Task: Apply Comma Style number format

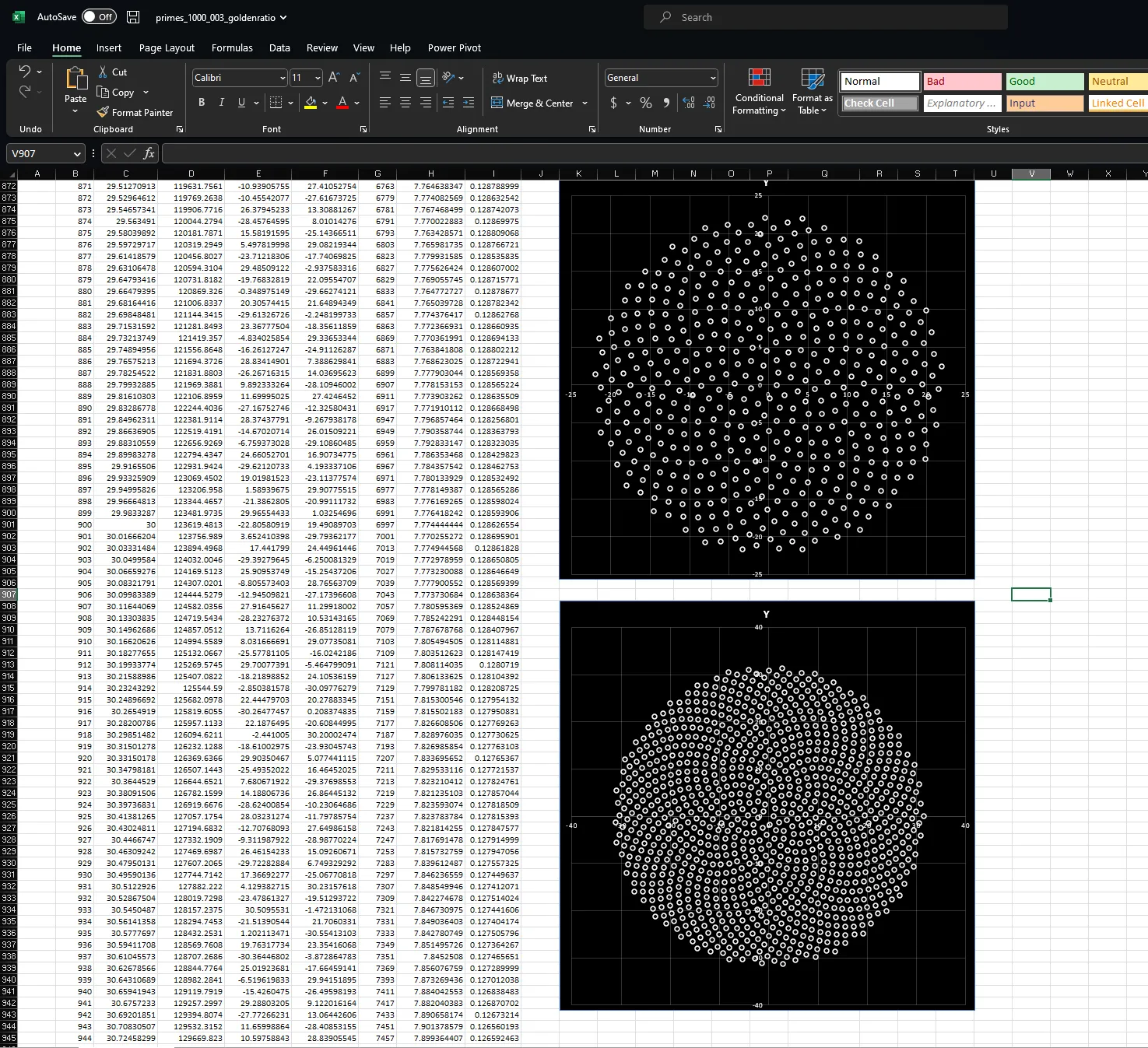Action: pyautogui.click(x=666, y=103)
